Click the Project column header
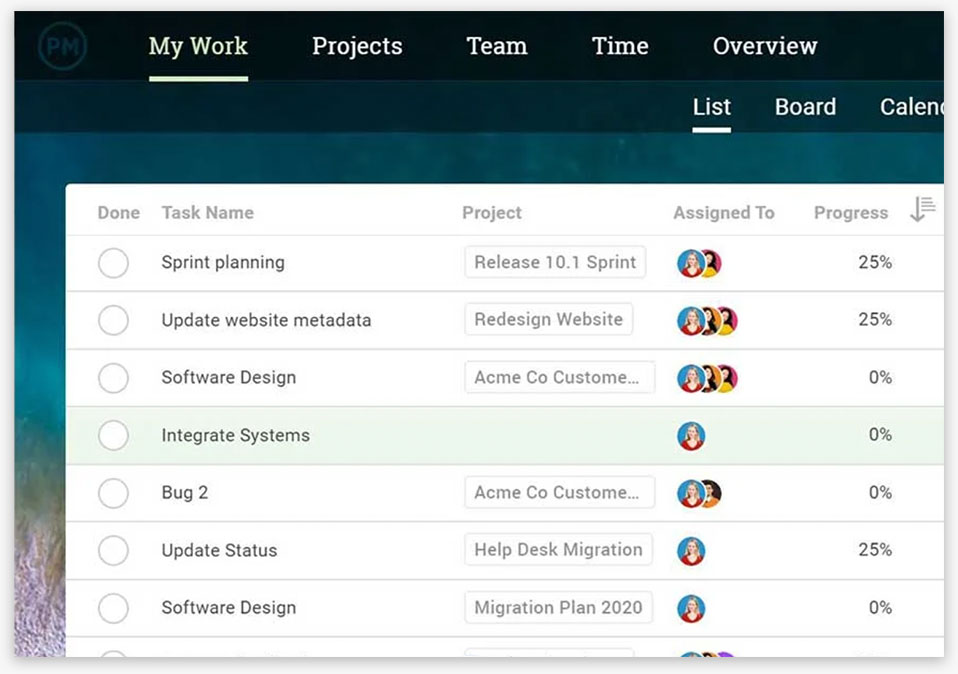958x674 pixels. click(492, 213)
